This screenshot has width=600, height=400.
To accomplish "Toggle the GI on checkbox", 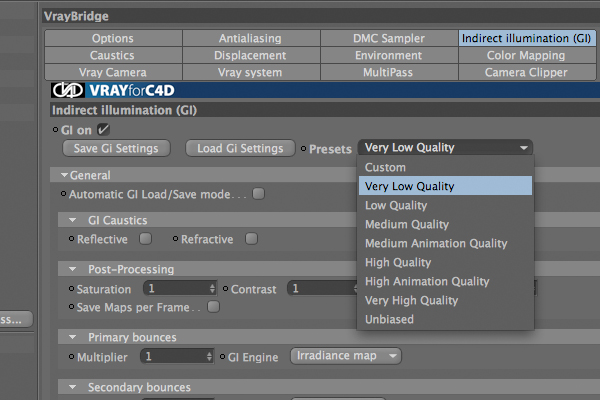I will [103, 130].
